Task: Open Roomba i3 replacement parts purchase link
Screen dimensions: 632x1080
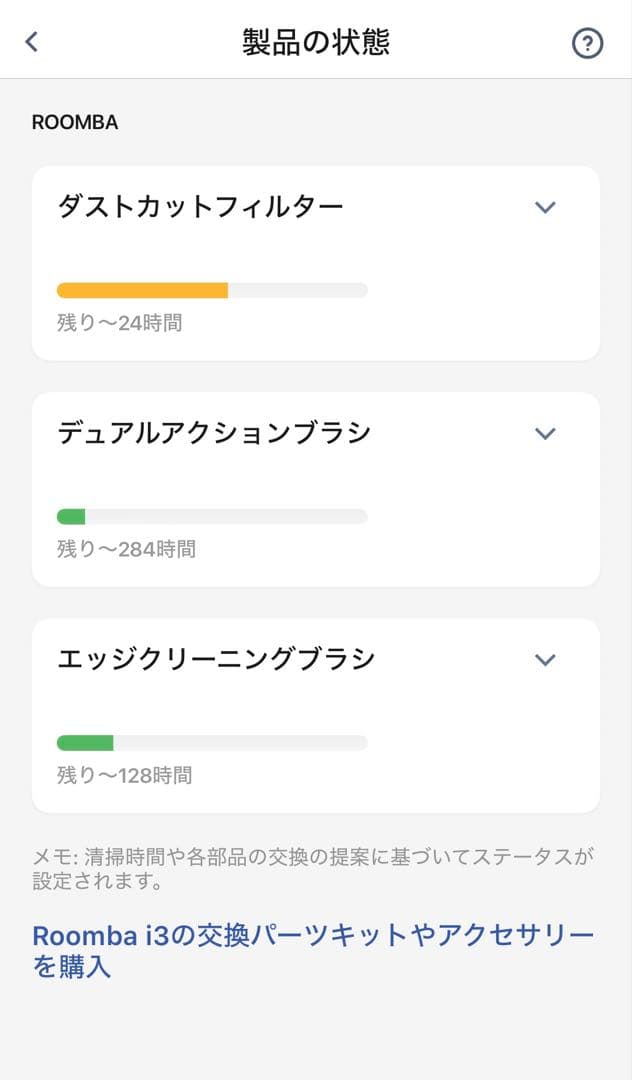Action: point(313,951)
